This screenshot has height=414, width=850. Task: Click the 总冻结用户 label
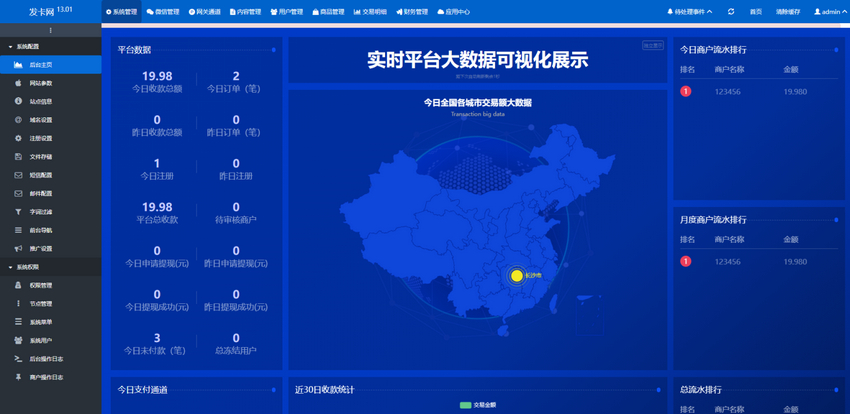236,351
